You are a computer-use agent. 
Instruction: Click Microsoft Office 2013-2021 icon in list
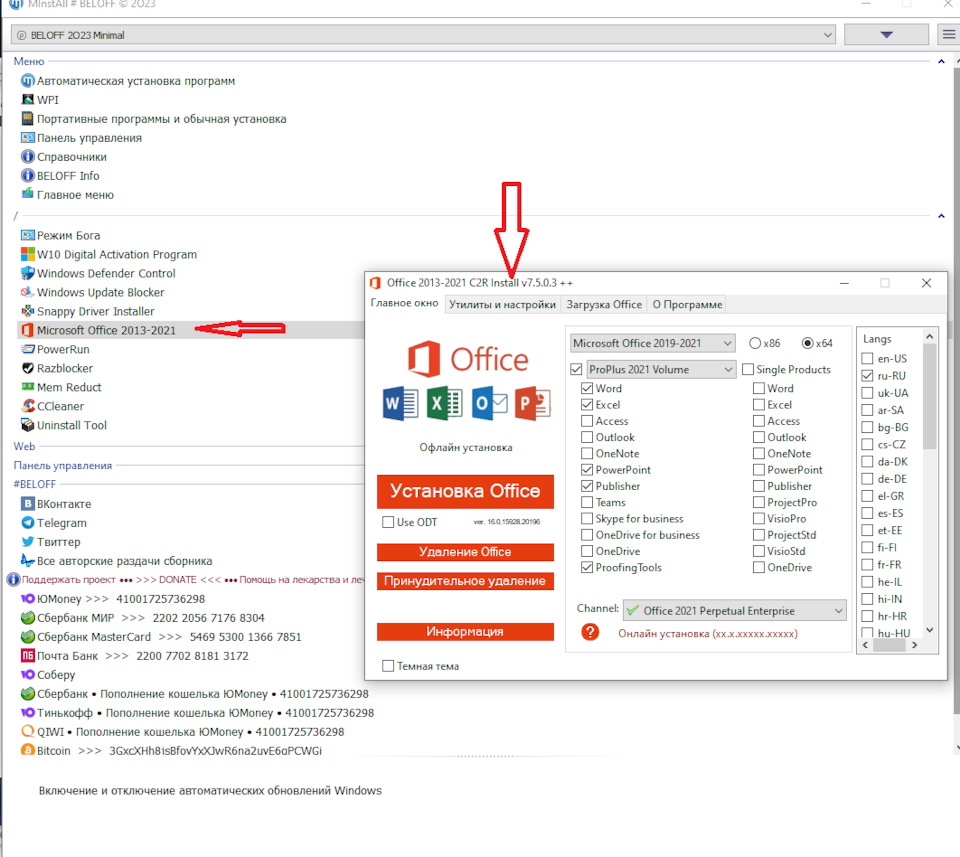(28, 330)
